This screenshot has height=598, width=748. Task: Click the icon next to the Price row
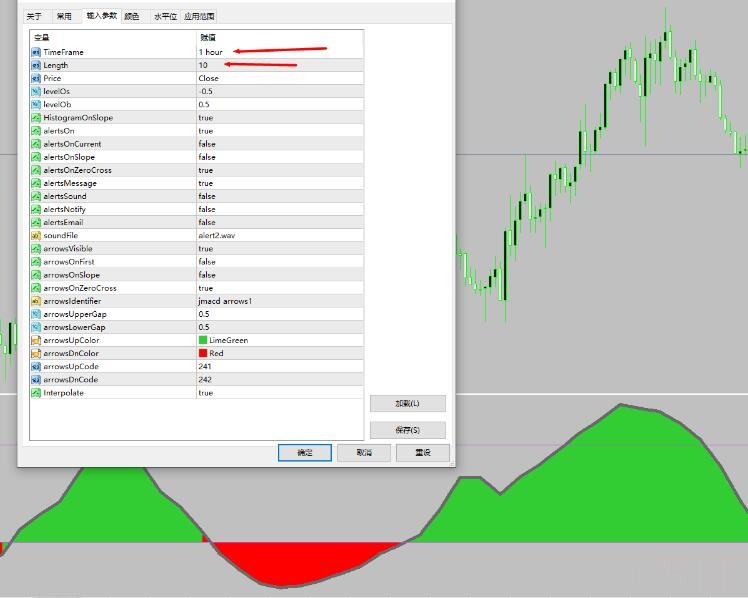(x=36, y=78)
